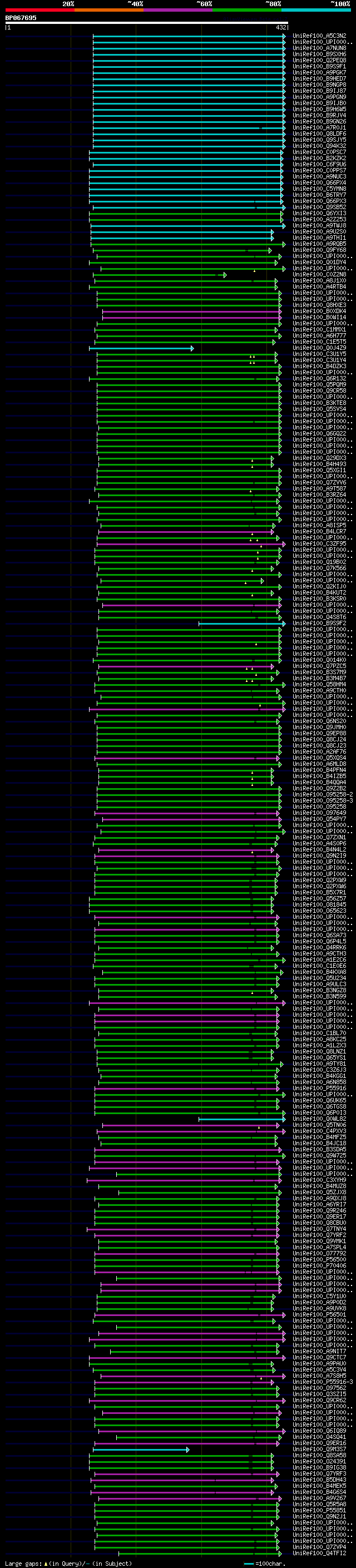
Task: Click the cyan ~100% identity legend segment
Action: [316, 10]
